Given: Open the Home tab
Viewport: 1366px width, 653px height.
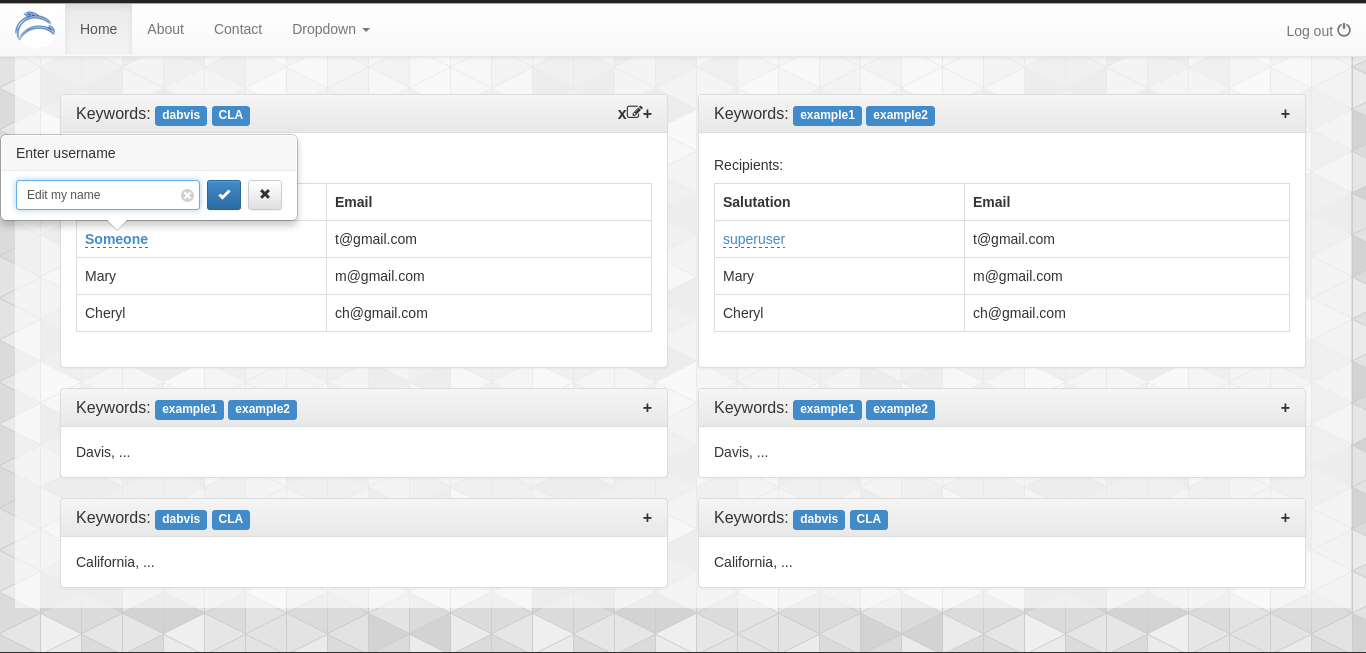Looking at the screenshot, I should 99,29.
